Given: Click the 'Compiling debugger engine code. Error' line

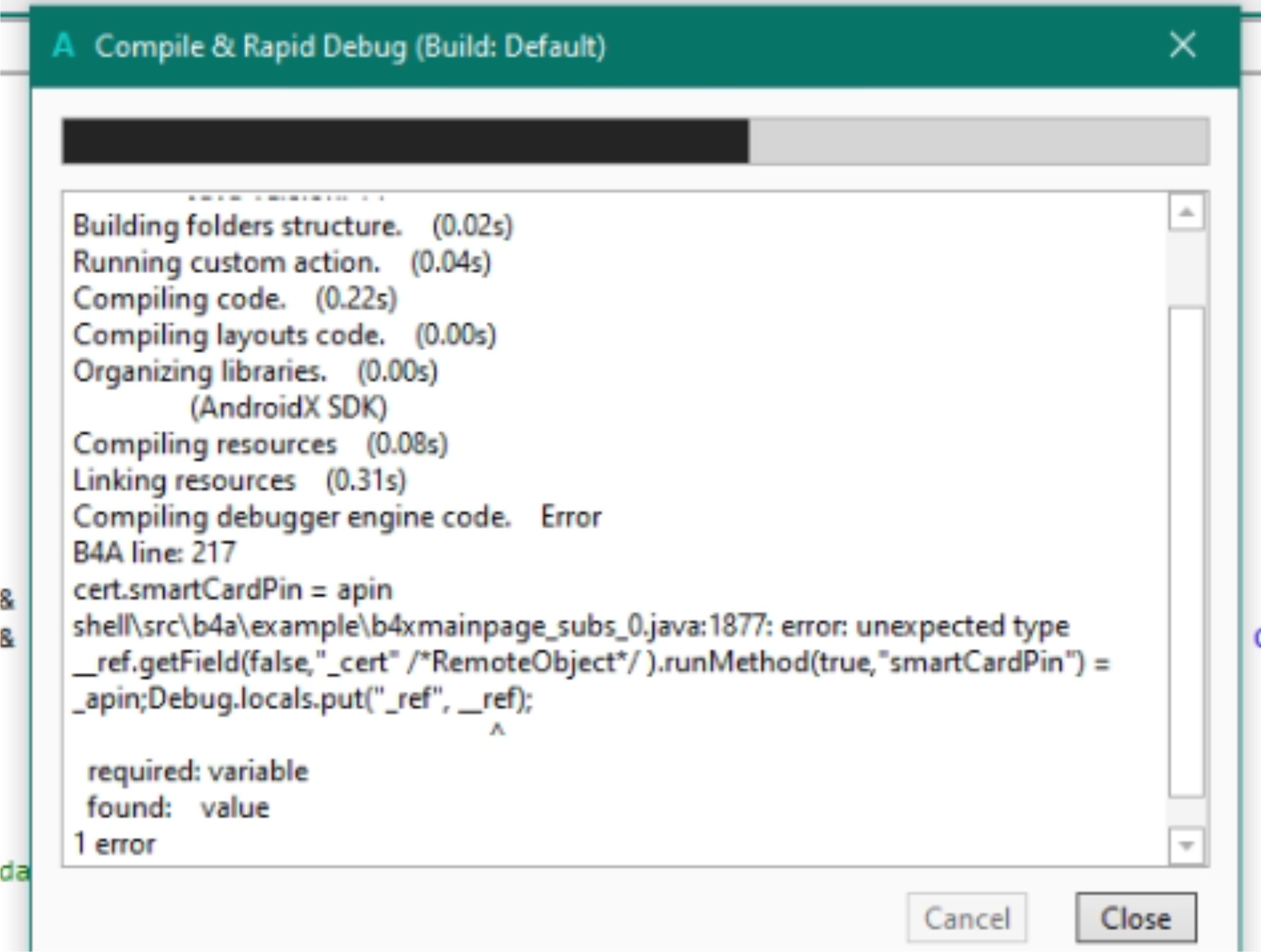Looking at the screenshot, I should [x=337, y=517].
